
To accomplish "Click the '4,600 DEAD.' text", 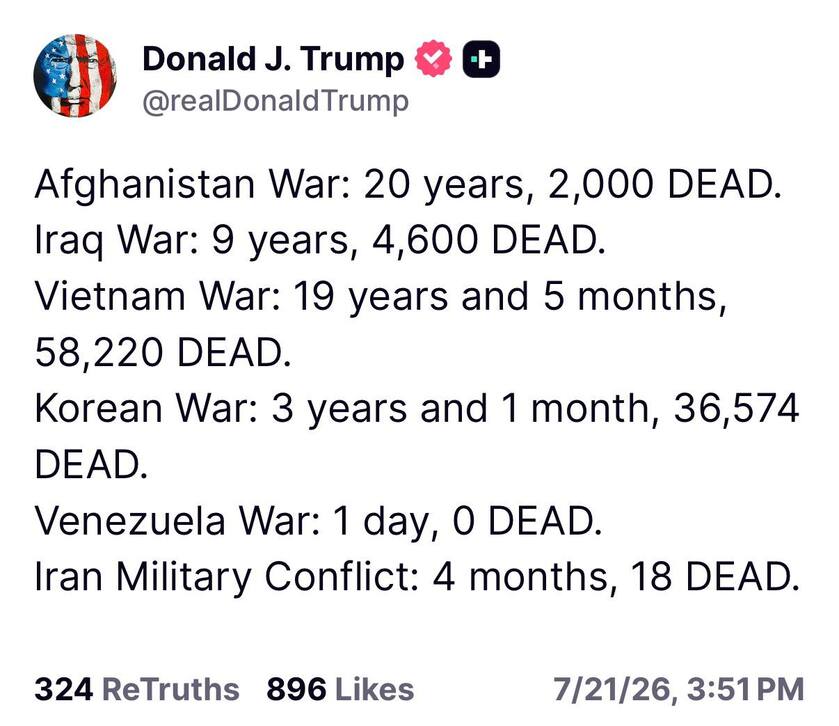I will pos(489,240).
